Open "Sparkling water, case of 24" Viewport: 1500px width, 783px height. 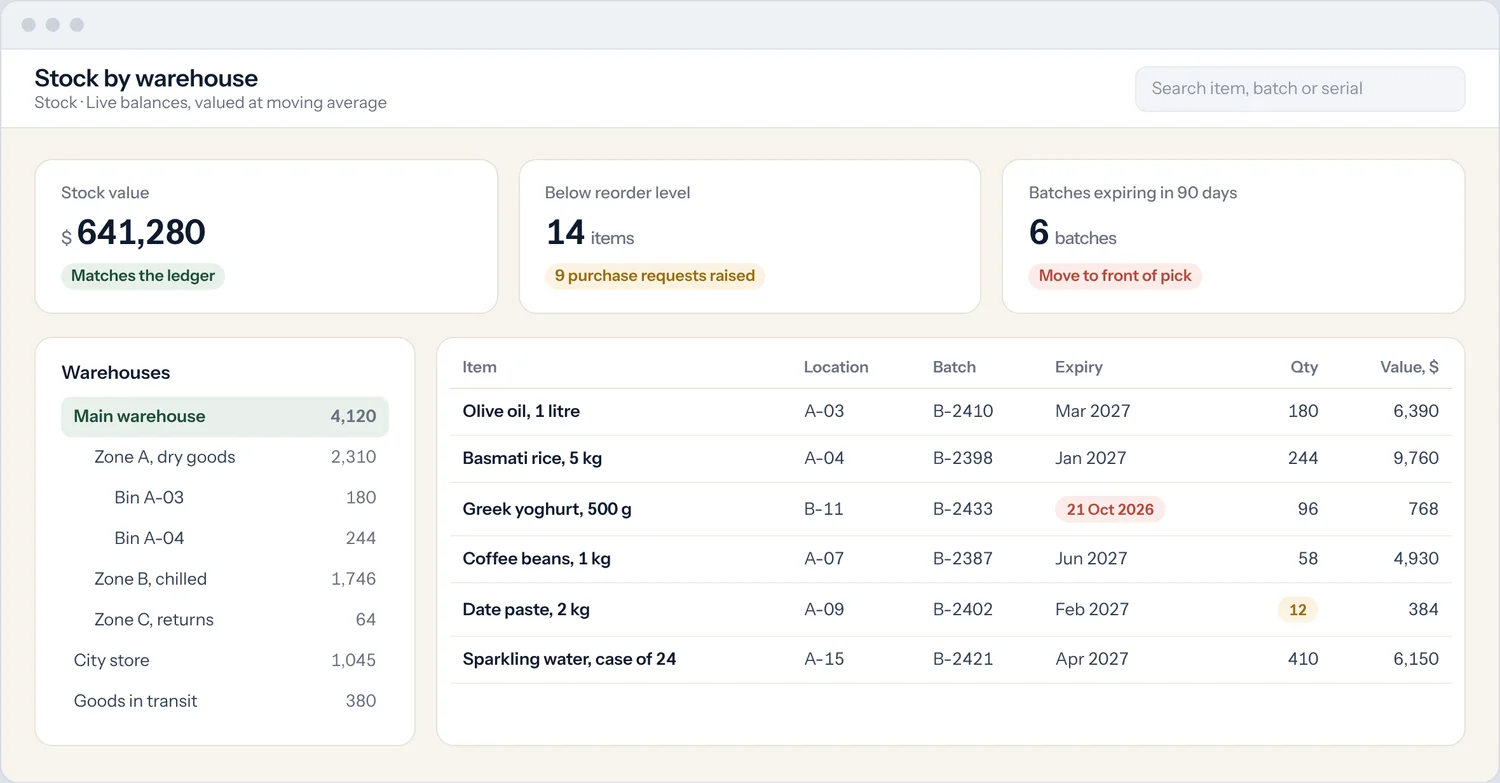(570, 659)
